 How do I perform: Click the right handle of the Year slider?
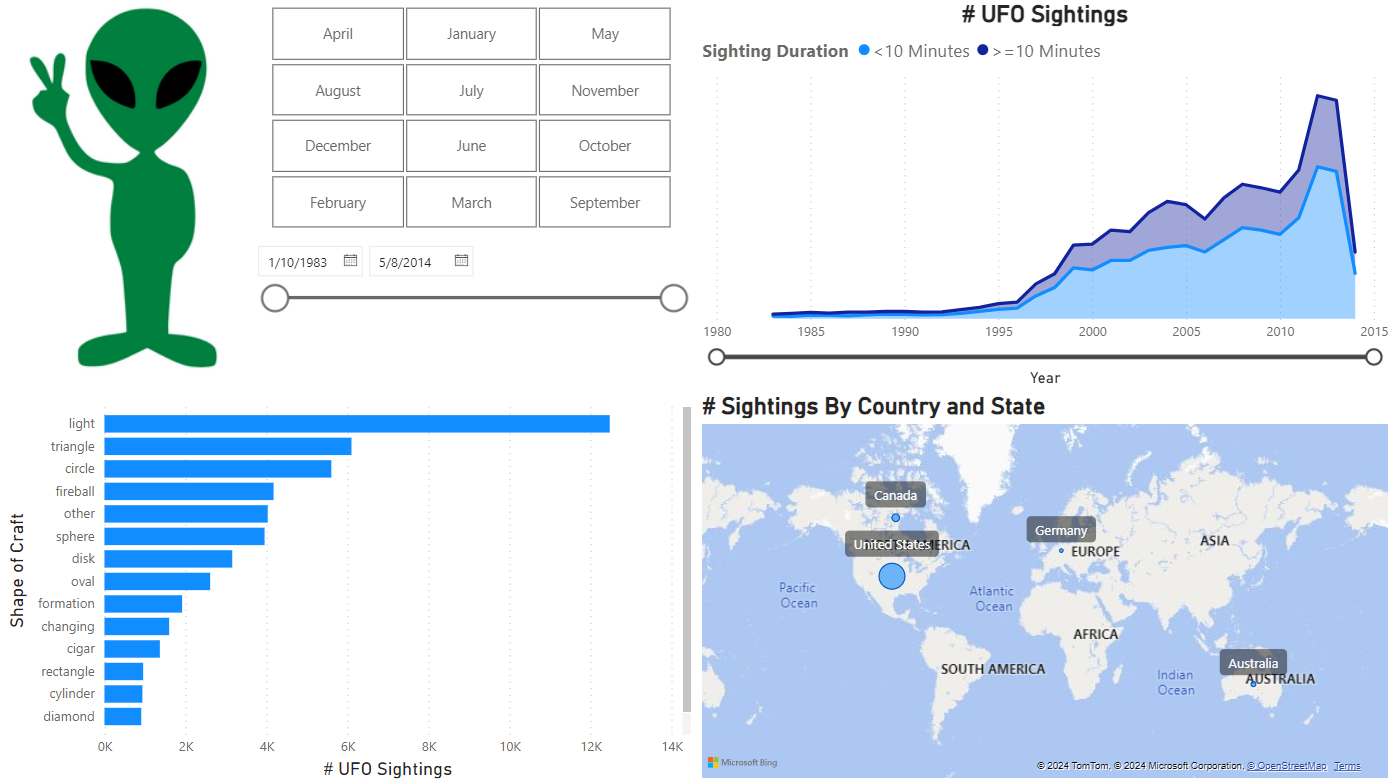coord(1374,357)
